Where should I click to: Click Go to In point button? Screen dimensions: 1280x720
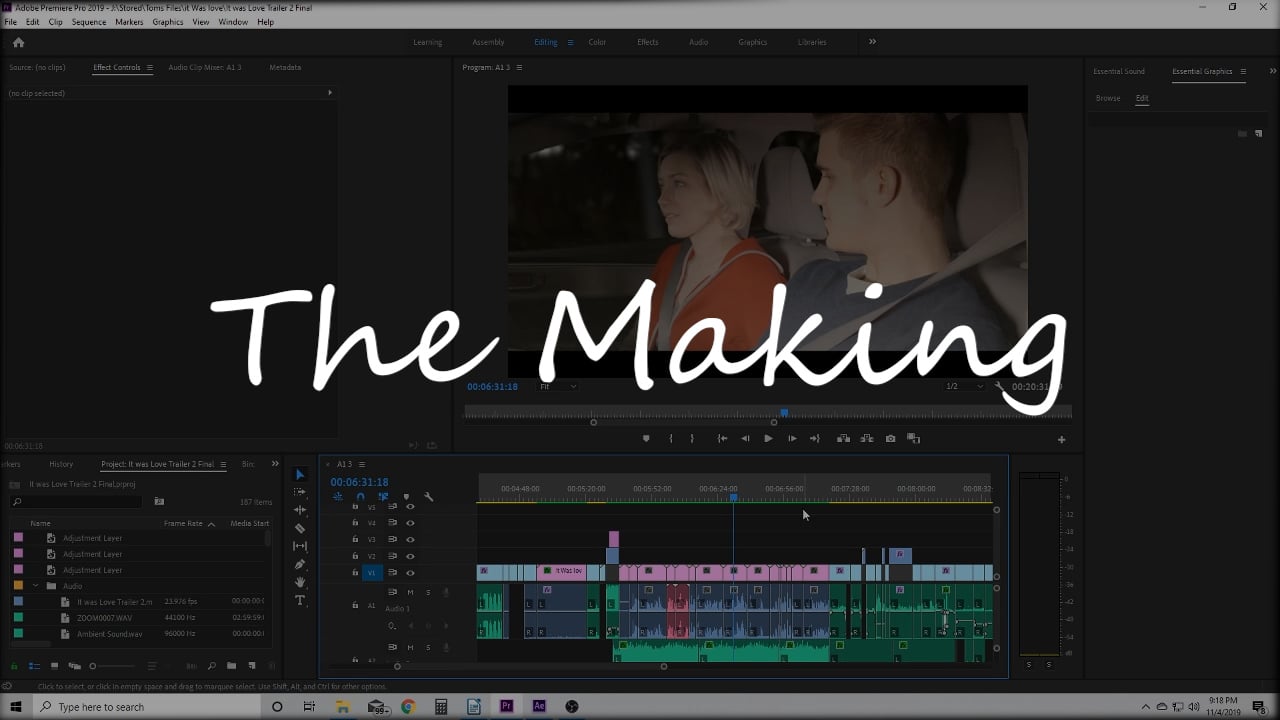pos(722,439)
